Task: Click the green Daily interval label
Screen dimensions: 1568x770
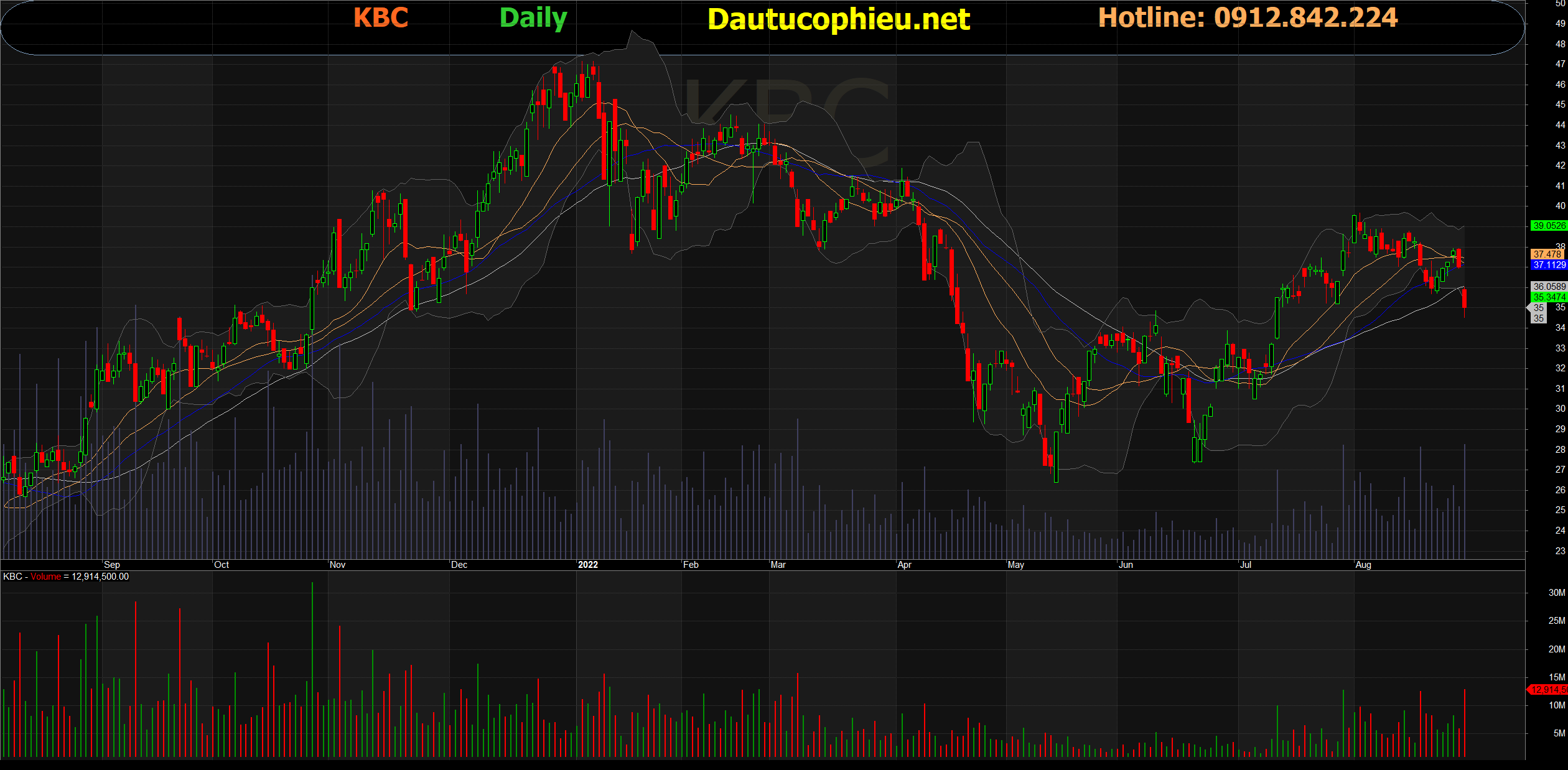Action: point(533,17)
